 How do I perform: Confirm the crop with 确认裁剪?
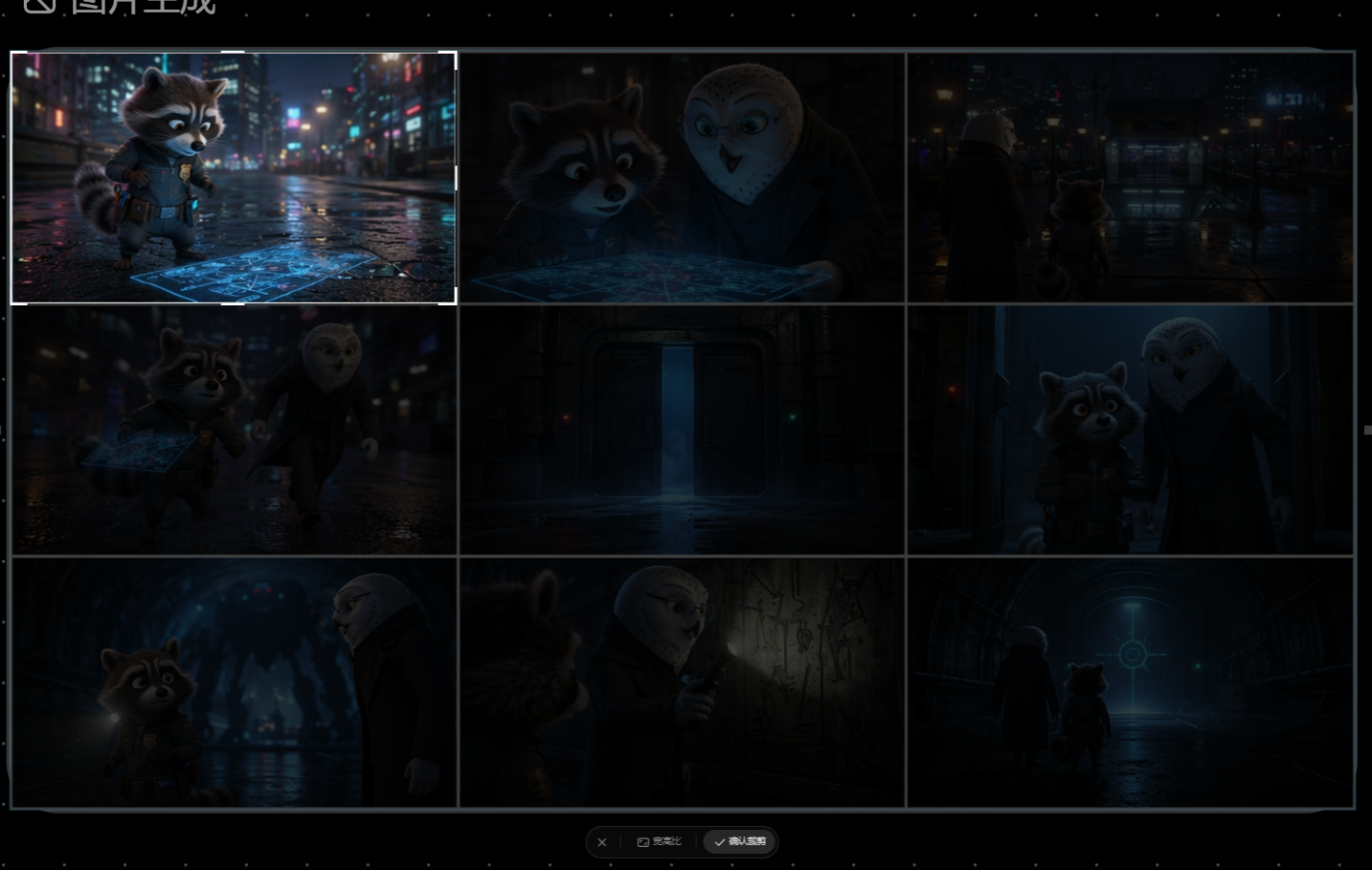[740, 842]
